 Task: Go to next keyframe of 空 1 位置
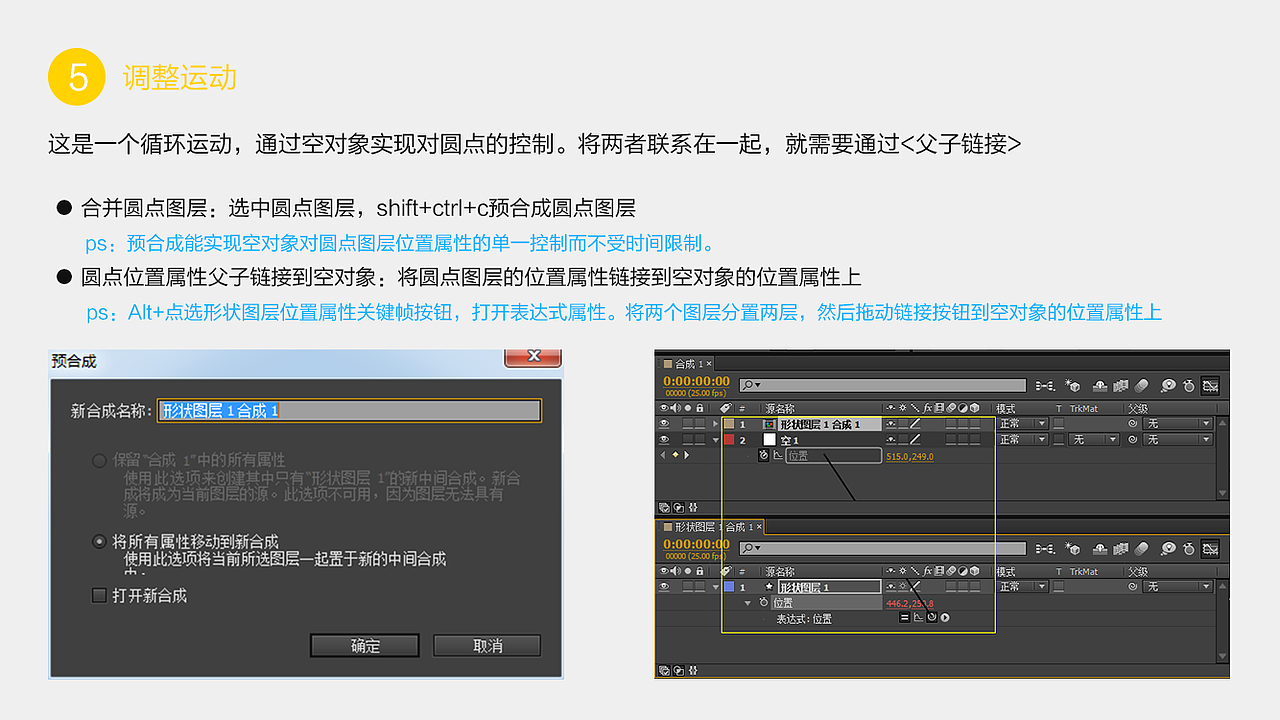687,455
